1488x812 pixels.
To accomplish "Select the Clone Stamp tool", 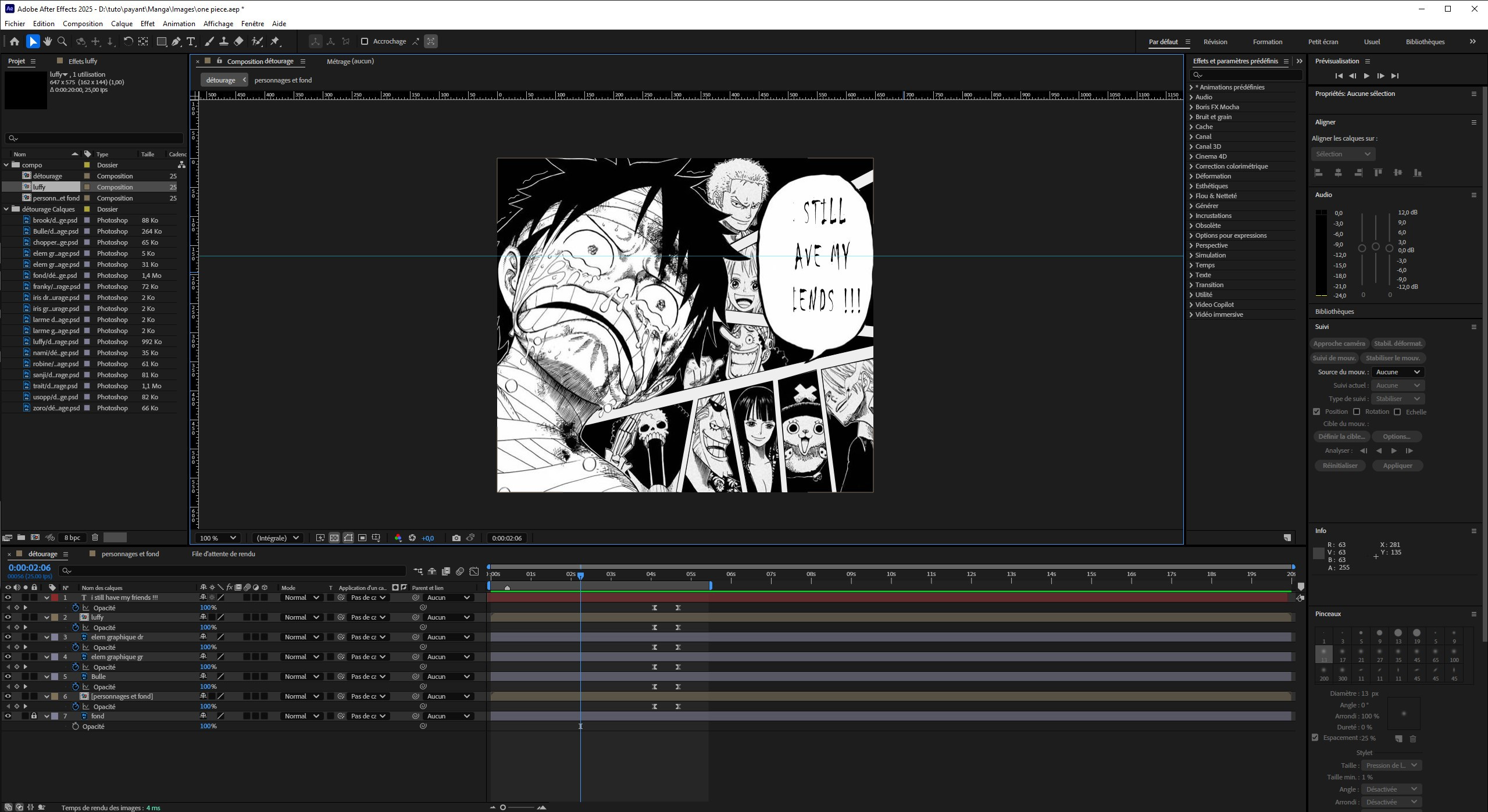I will coord(224,41).
